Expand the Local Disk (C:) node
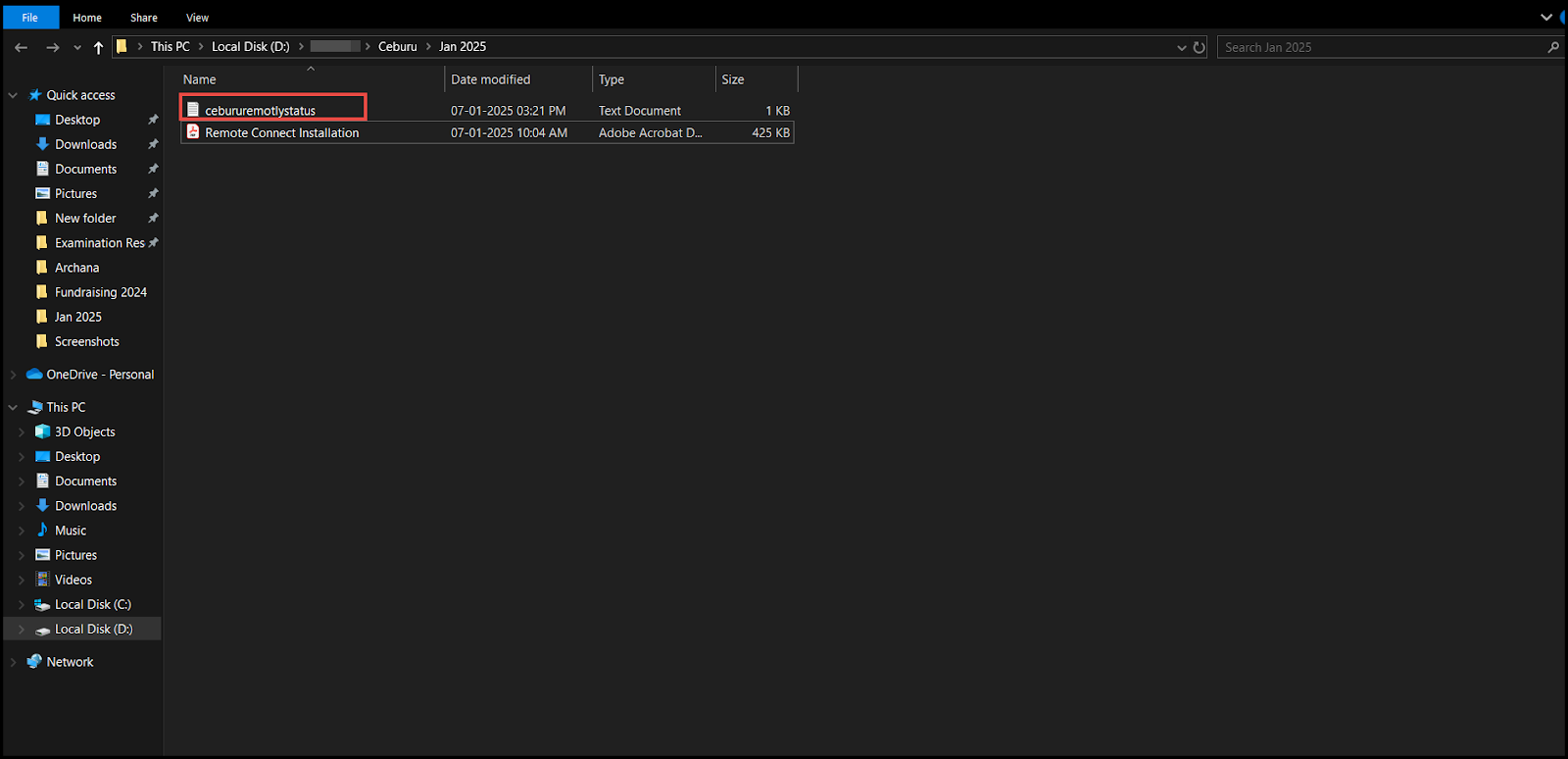The width and height of the screenshot is (1568, 759). point(22,604)
